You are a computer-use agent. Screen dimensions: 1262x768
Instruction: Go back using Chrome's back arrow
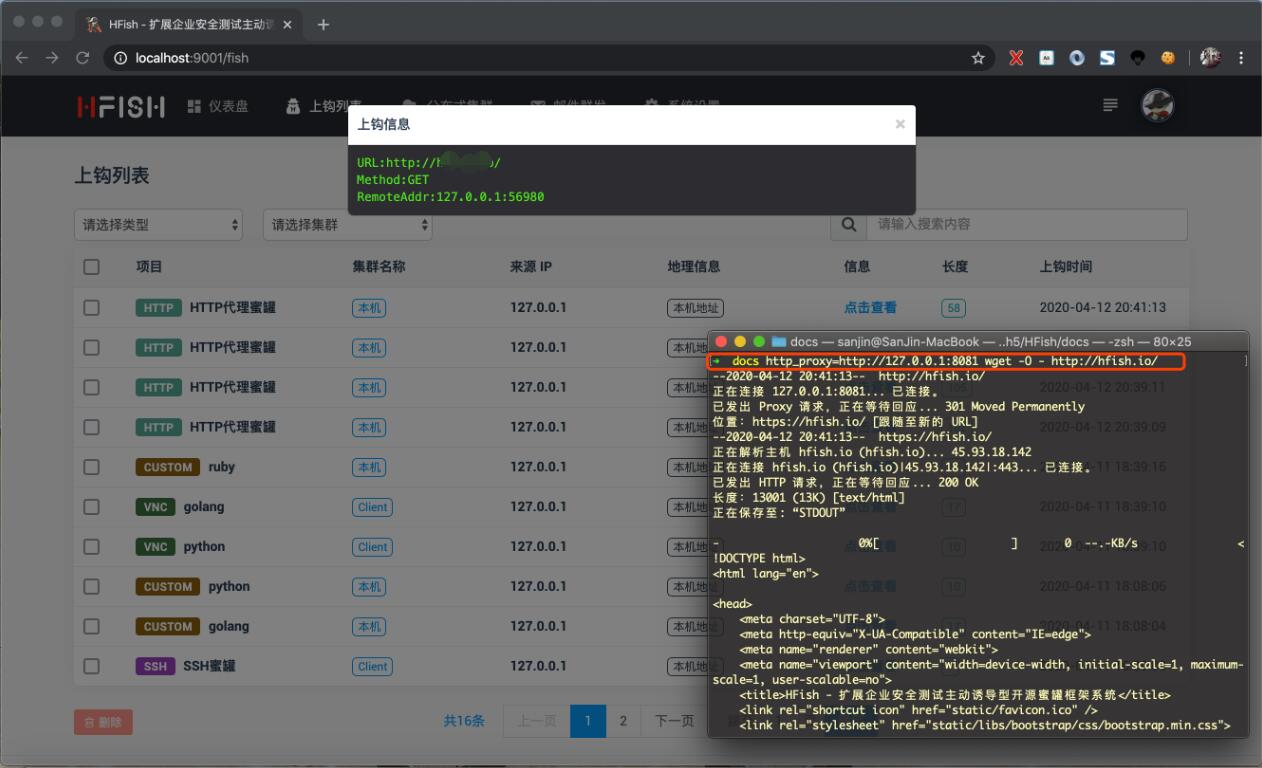coord(22,58)
